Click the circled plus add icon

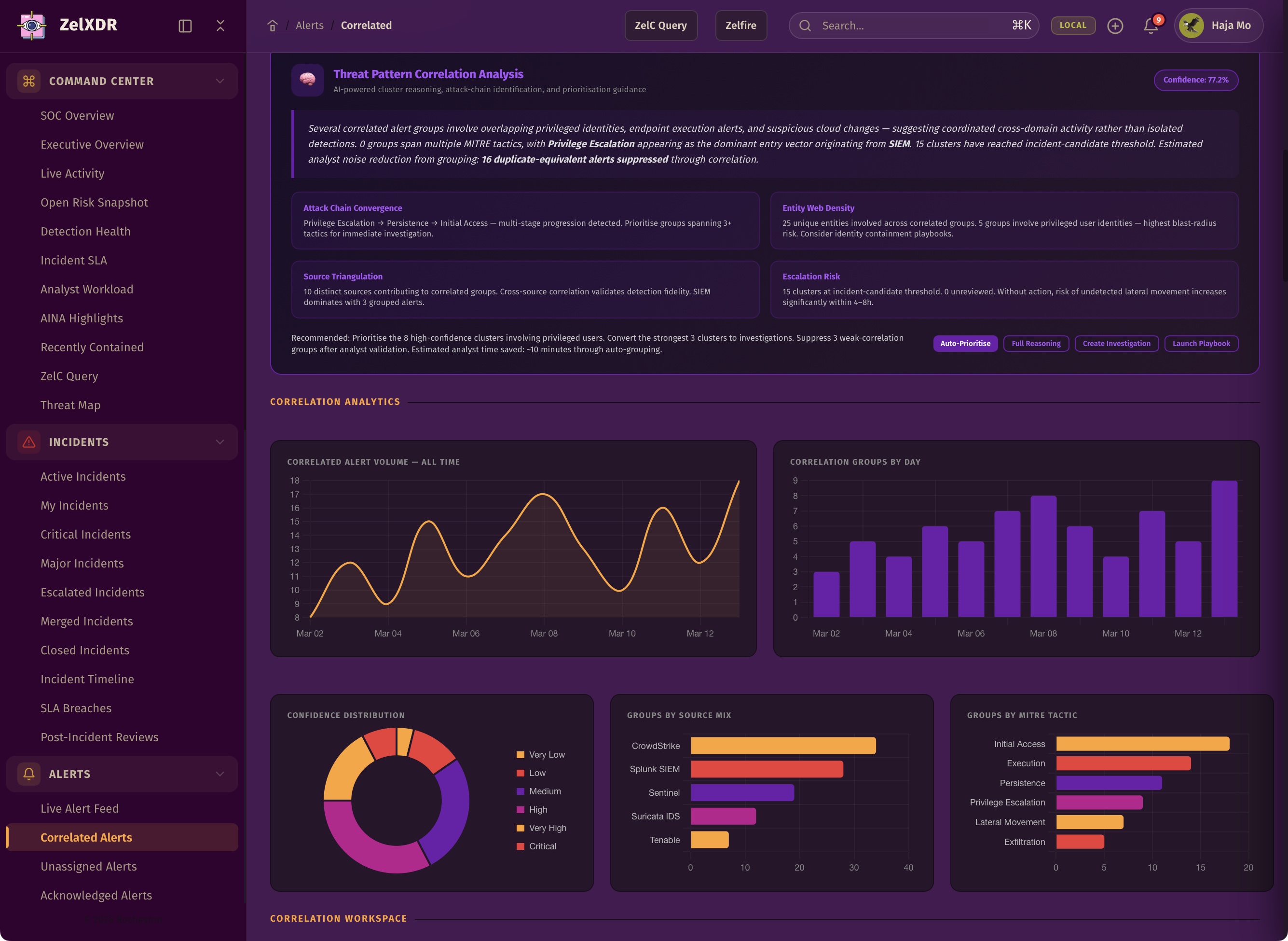pos(1115,26)
